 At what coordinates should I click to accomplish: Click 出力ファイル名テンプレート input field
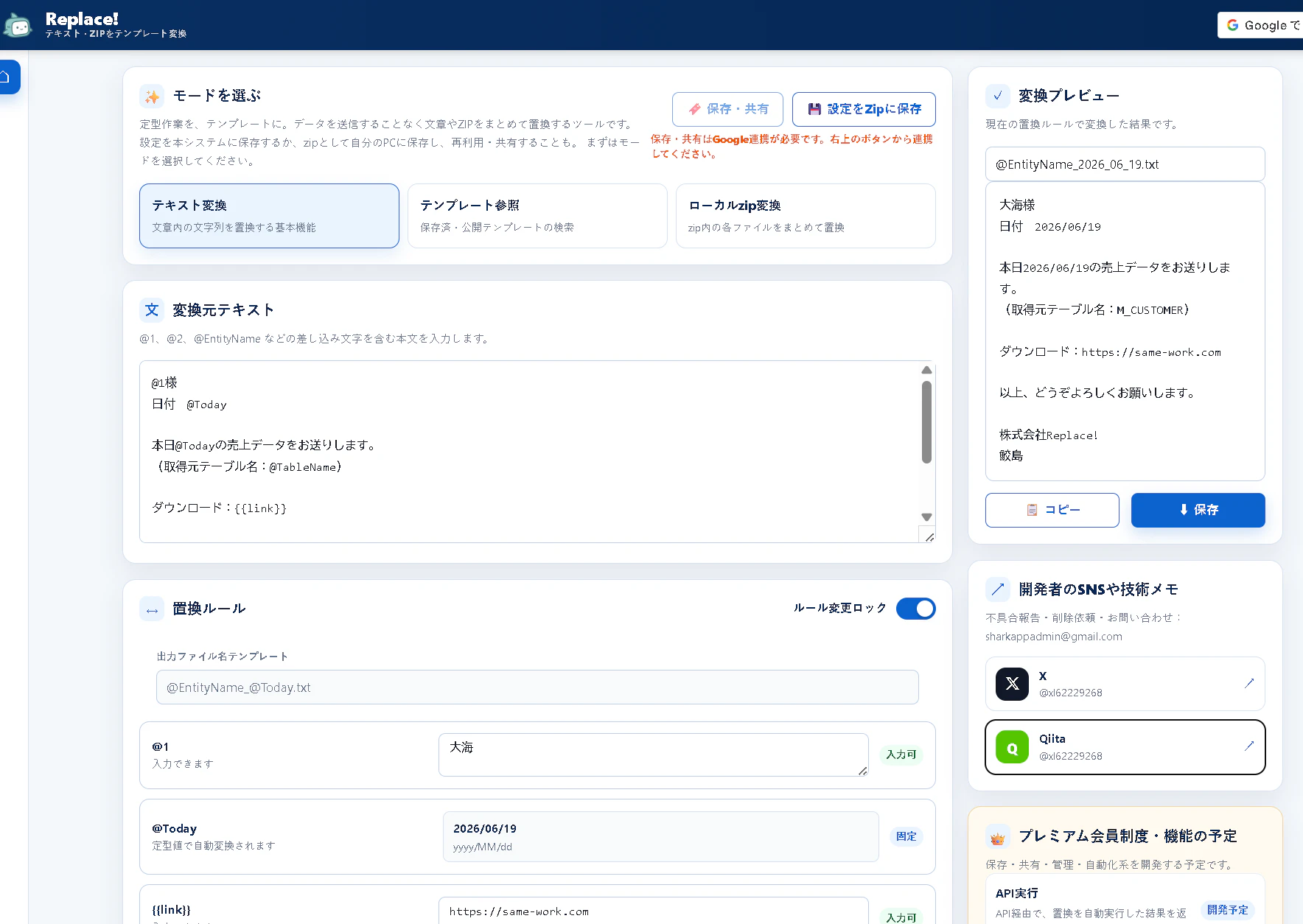[x=537, y=687]
